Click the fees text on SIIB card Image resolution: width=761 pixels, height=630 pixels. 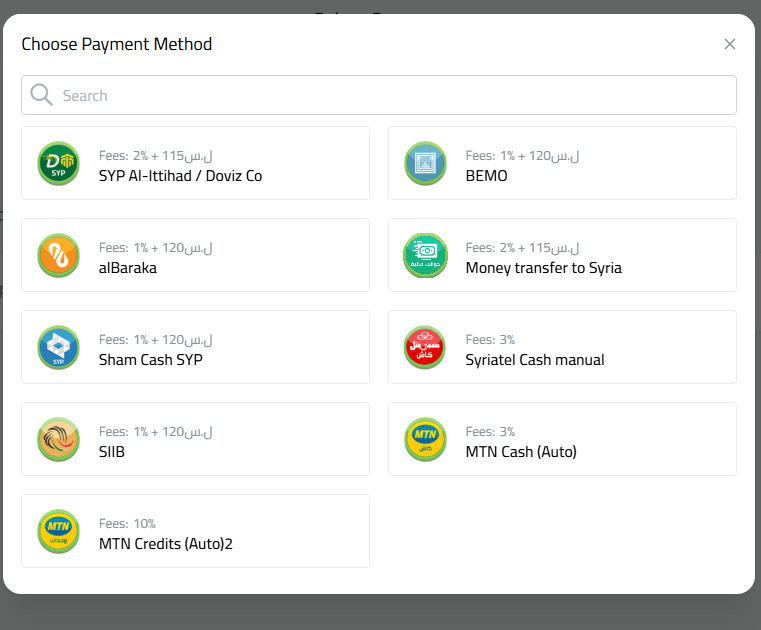pyautogui.click(x=156, y=432)
